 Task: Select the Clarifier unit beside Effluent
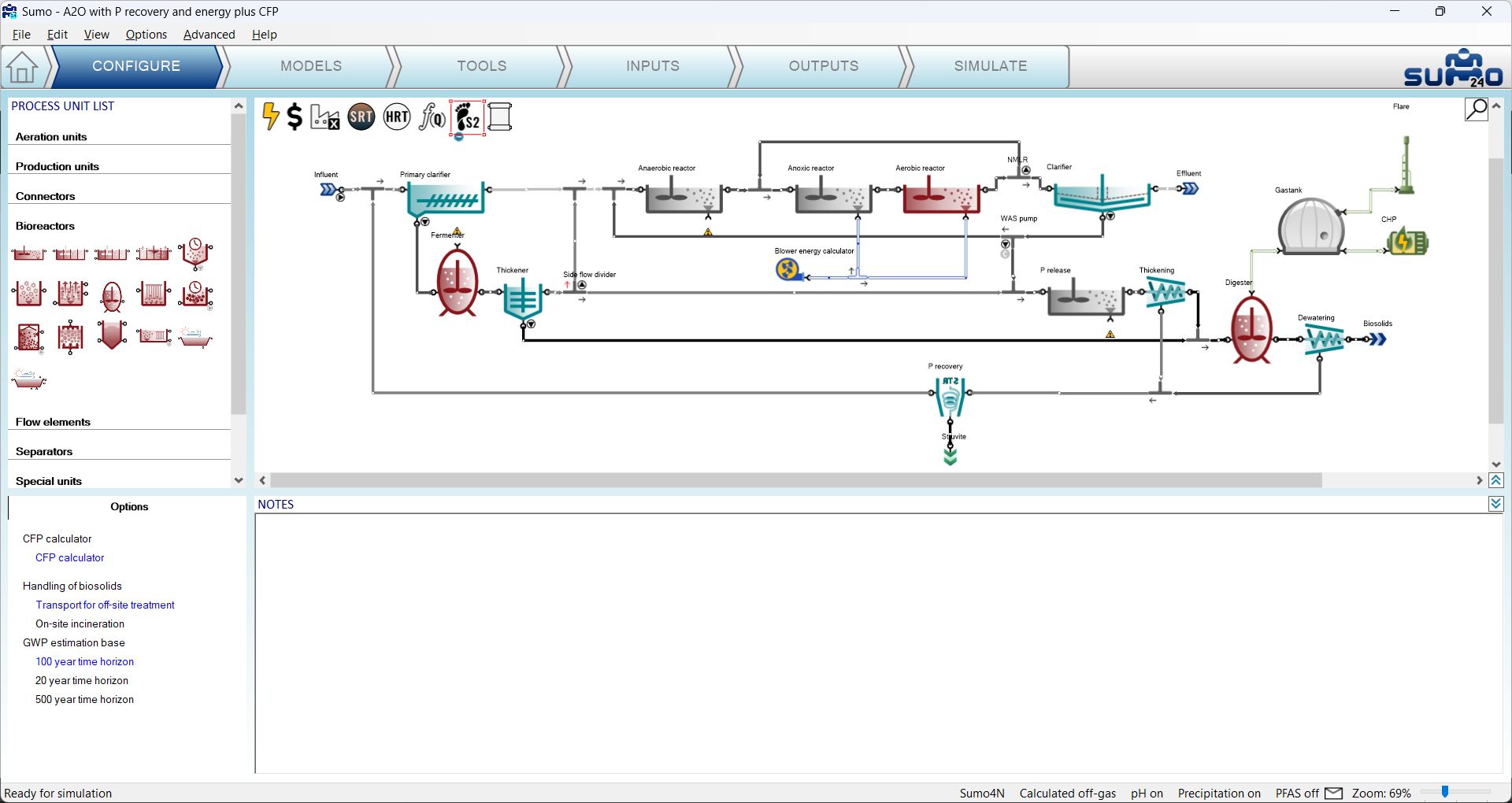[x=1102, y=194]
